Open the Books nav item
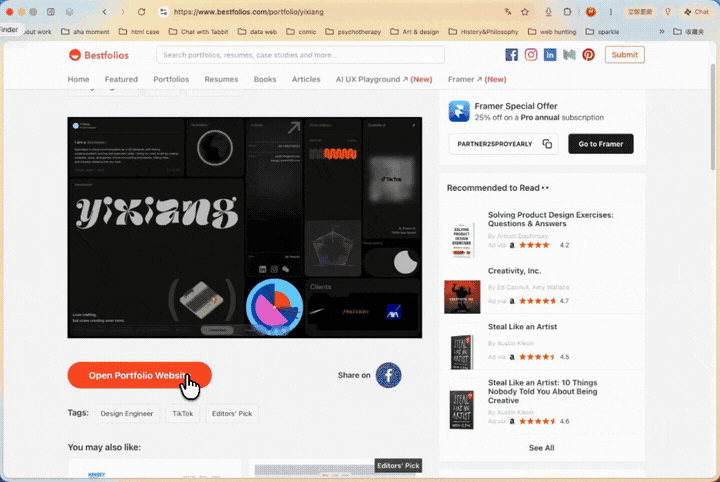 click(265, 79)
